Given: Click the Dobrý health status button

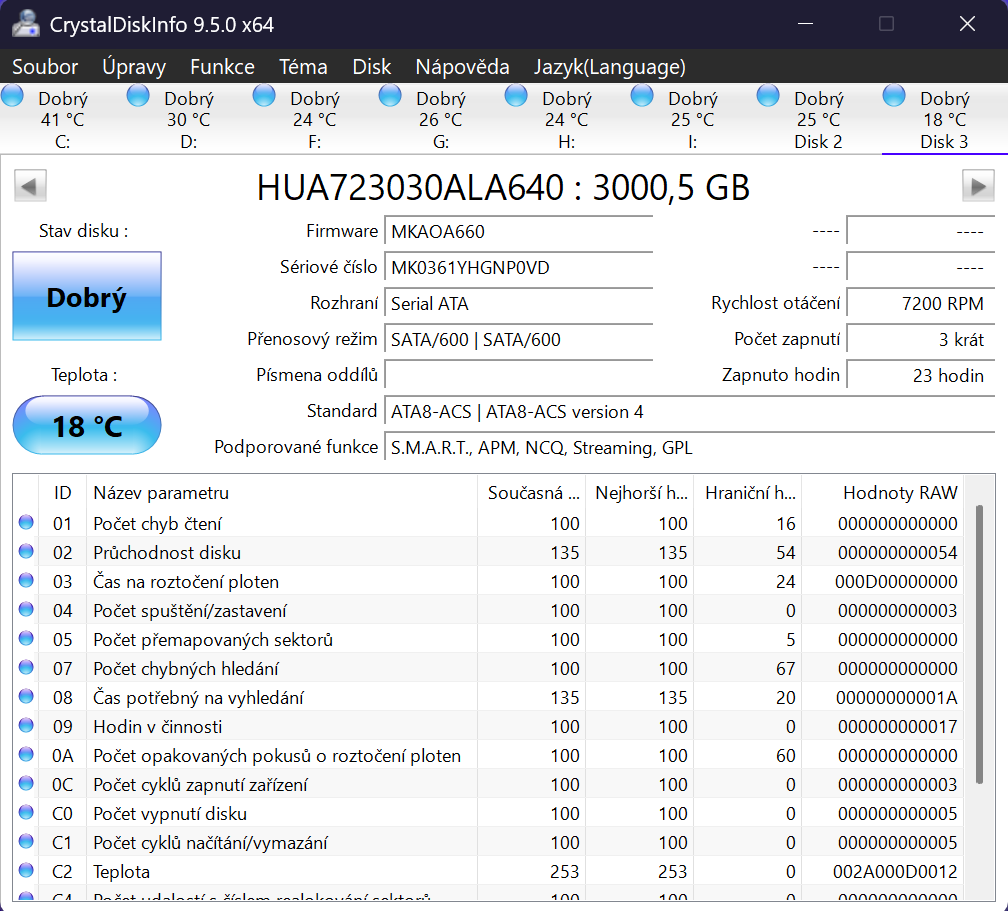Looking at the screenshot, I should pos(87,296).
